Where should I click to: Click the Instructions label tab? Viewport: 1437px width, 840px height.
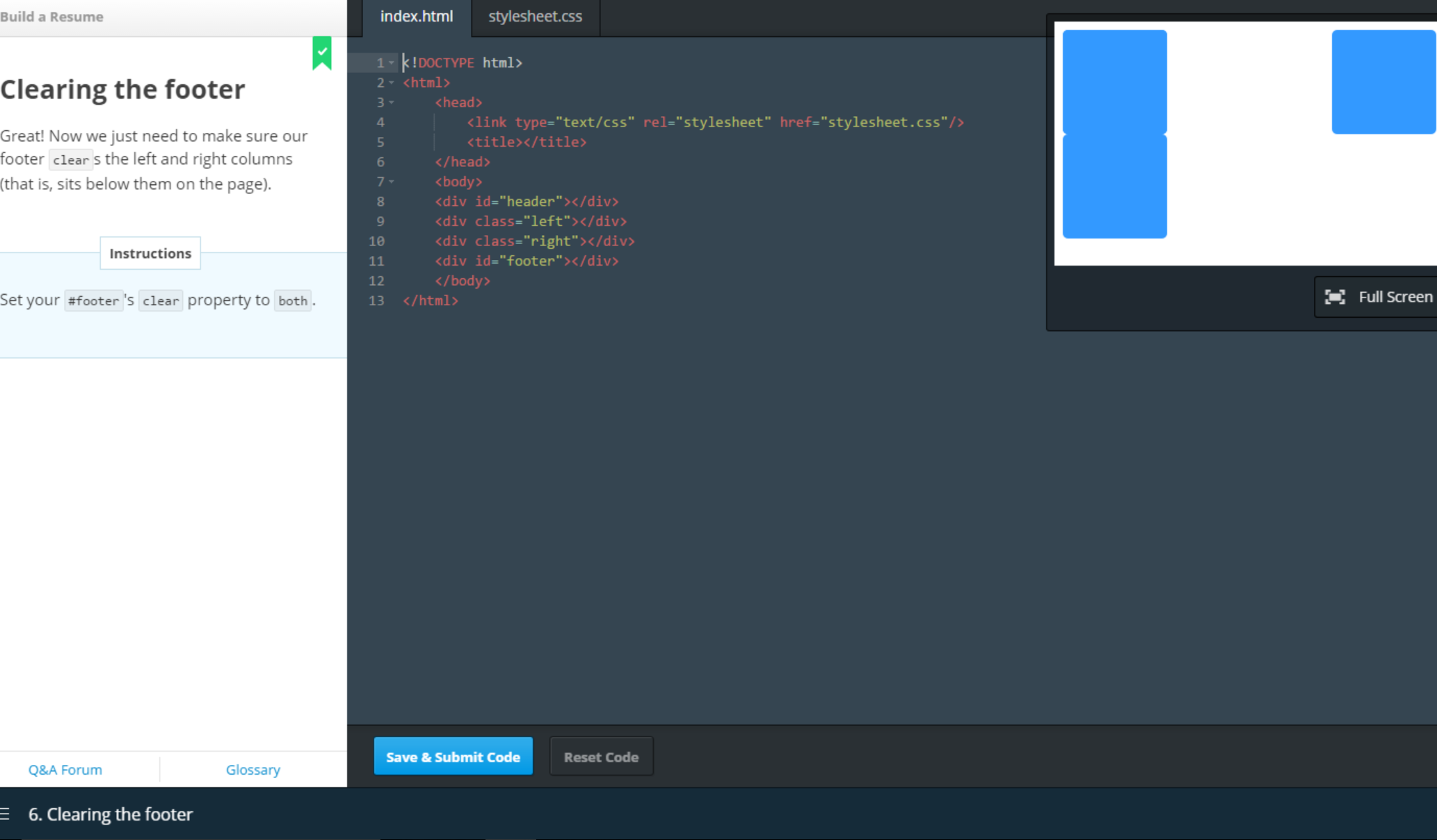pyautogui.click(x=150, y=253)
